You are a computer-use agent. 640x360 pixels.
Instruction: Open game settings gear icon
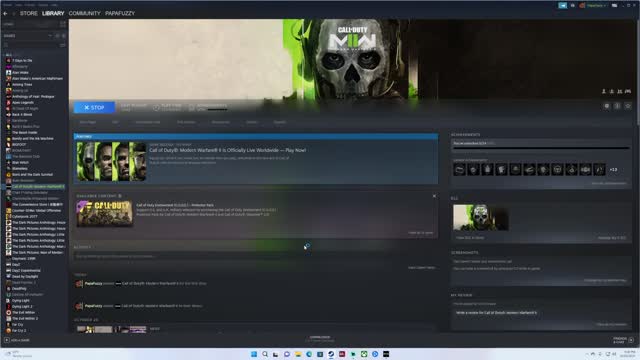[607, 106]
